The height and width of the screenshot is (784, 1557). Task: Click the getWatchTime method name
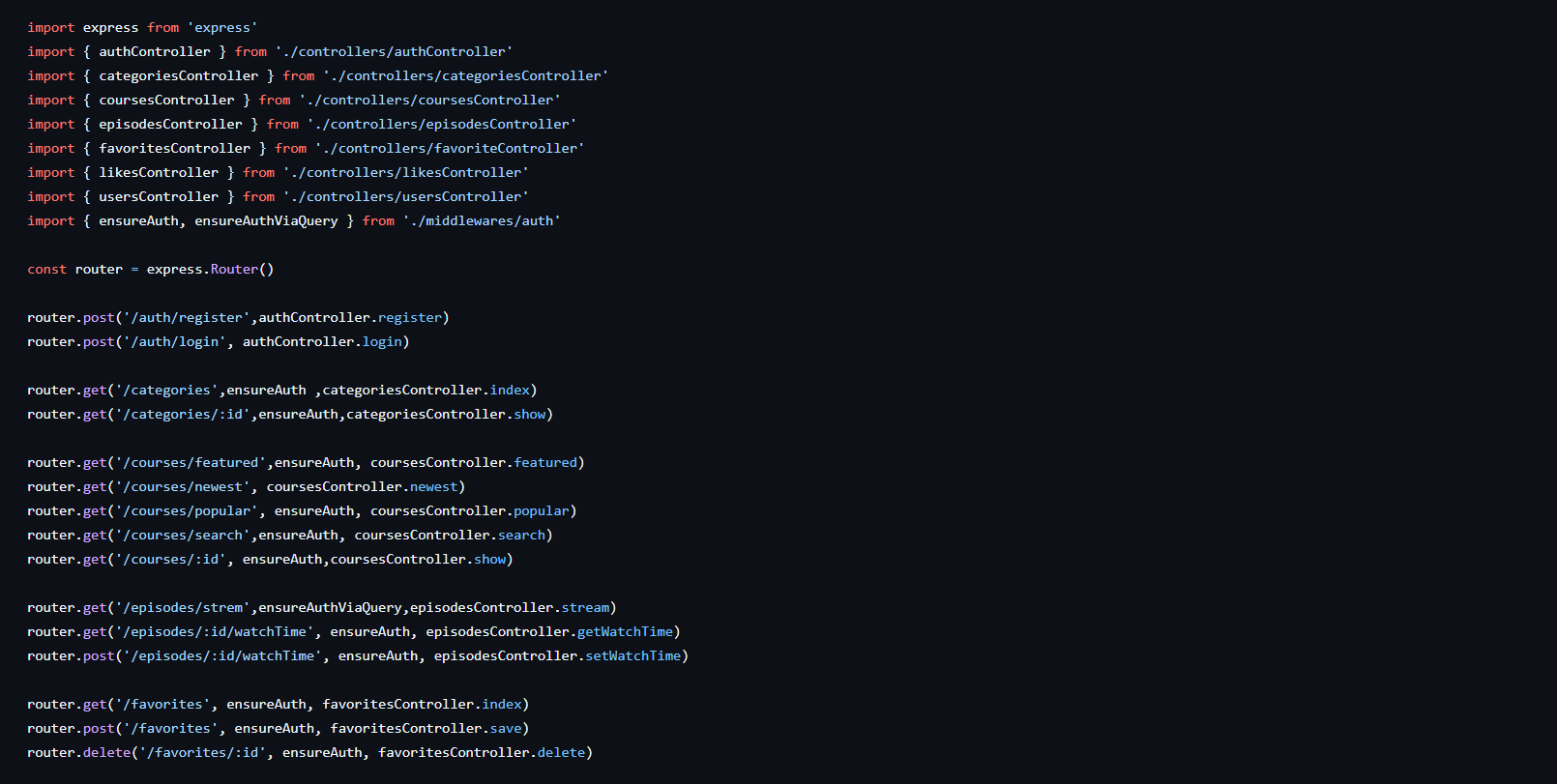(x=625, y=632)
